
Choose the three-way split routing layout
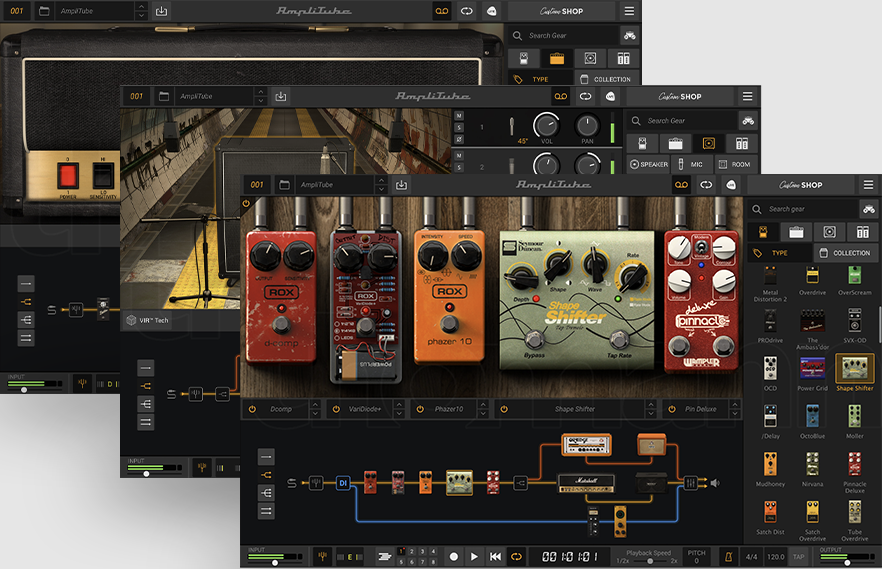(266, 493)
